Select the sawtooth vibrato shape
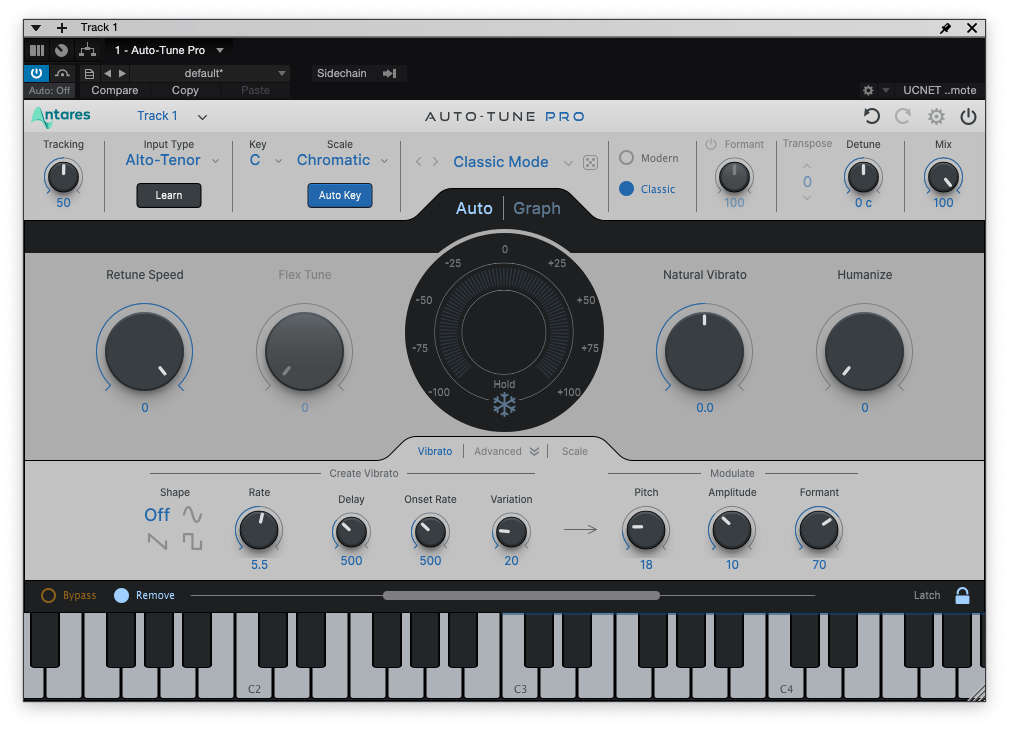1009x729 pixels. tap(158, 541)
